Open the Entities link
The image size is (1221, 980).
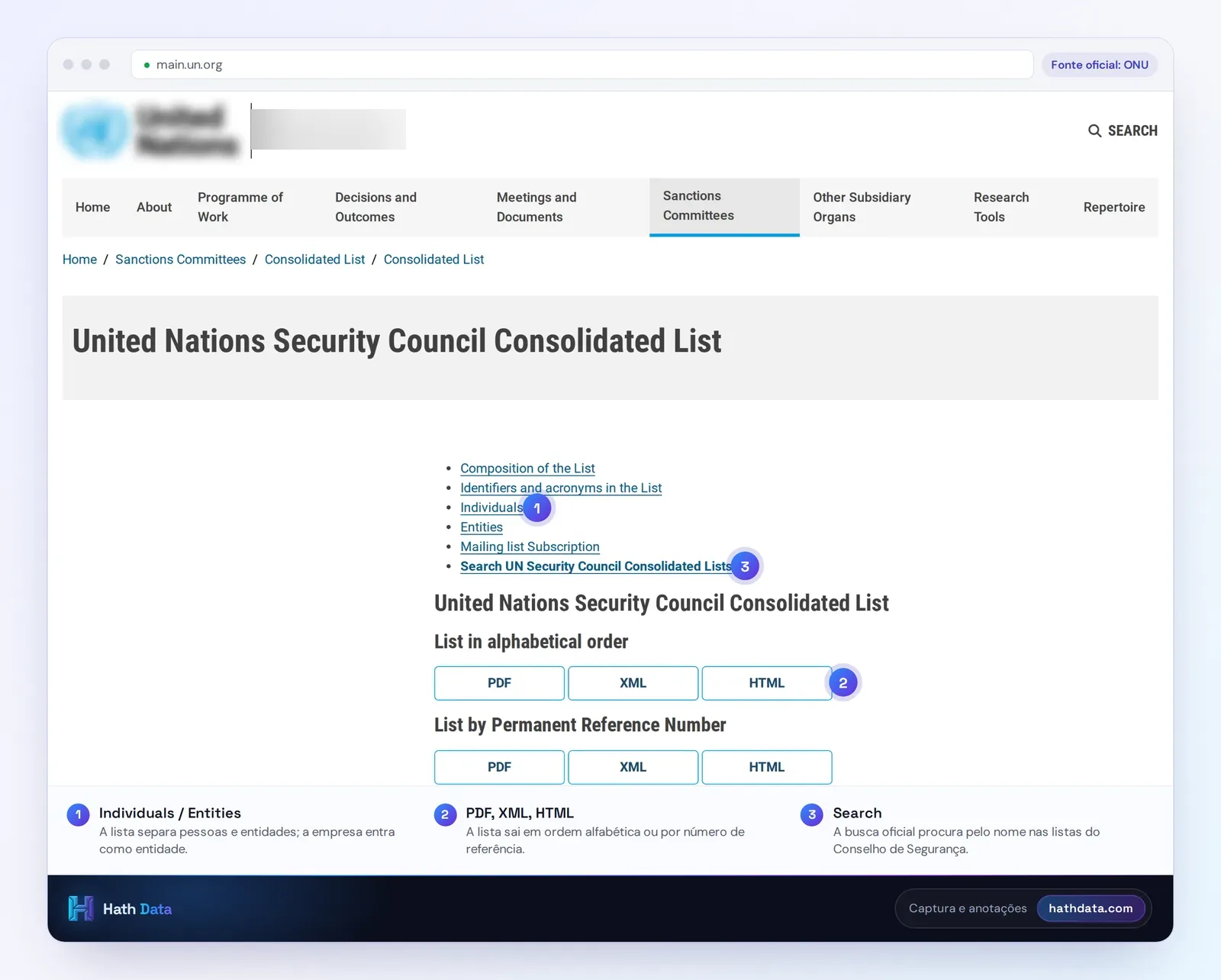point(482,527)
